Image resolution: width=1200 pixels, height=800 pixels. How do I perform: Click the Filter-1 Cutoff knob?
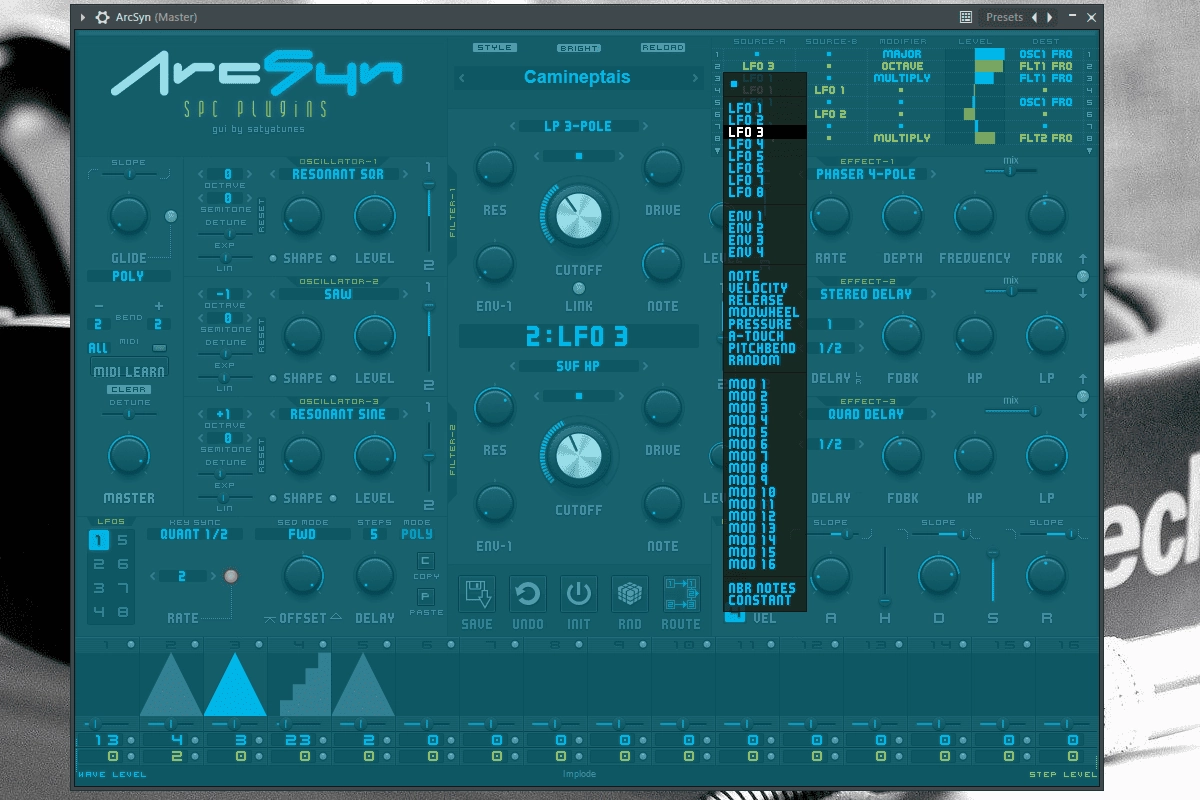[x=579, y=214]
